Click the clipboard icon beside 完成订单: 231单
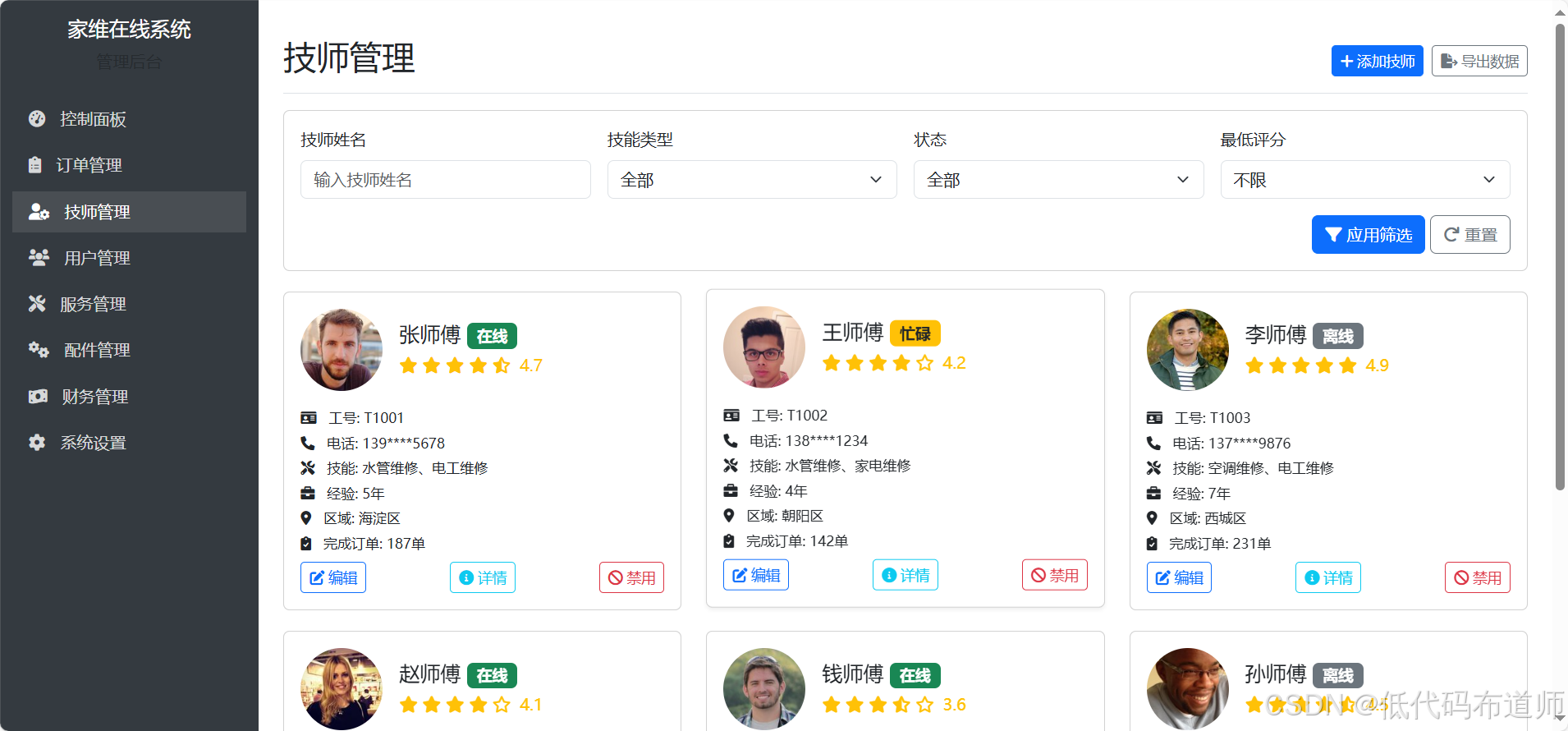 point(1153,544)
